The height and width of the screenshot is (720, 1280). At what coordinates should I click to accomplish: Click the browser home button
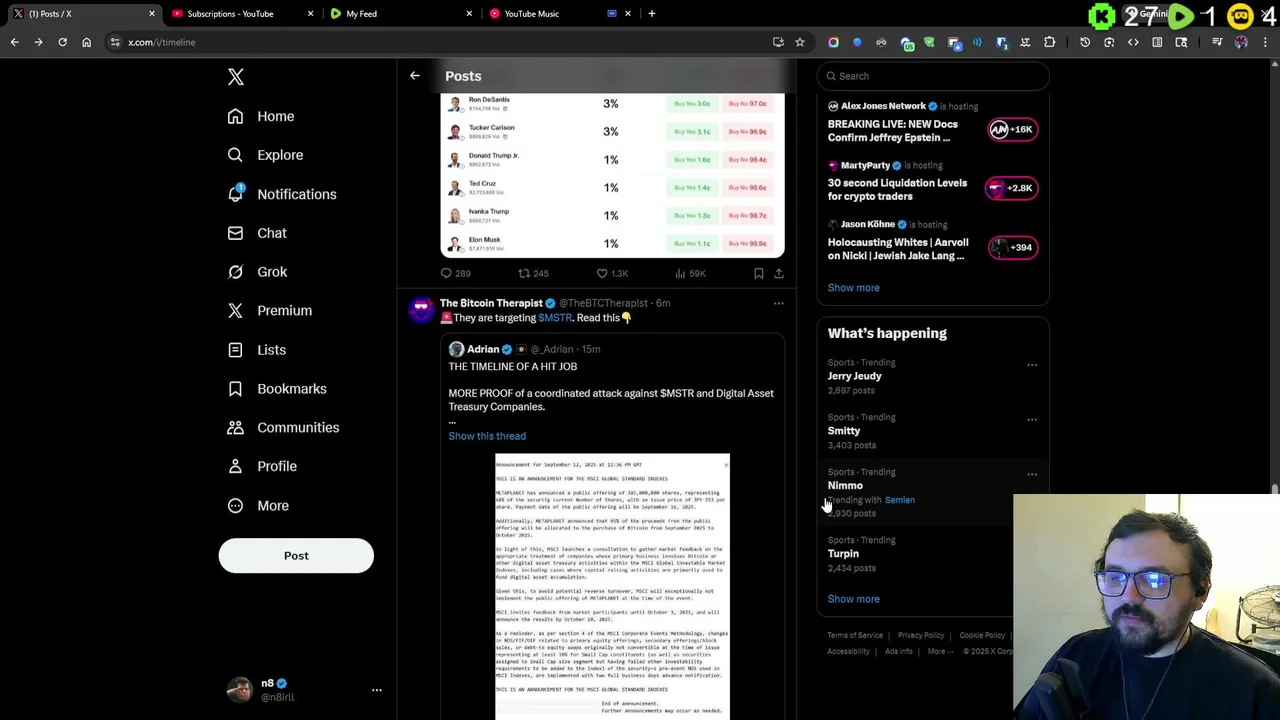[x=86, y=42]
